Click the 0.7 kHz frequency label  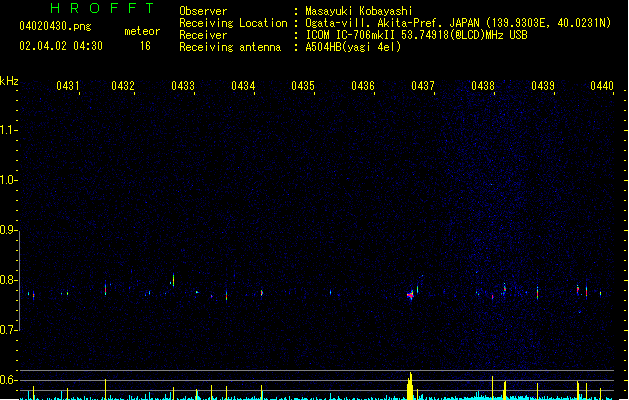pyautogui.click(x=8, y=330)
